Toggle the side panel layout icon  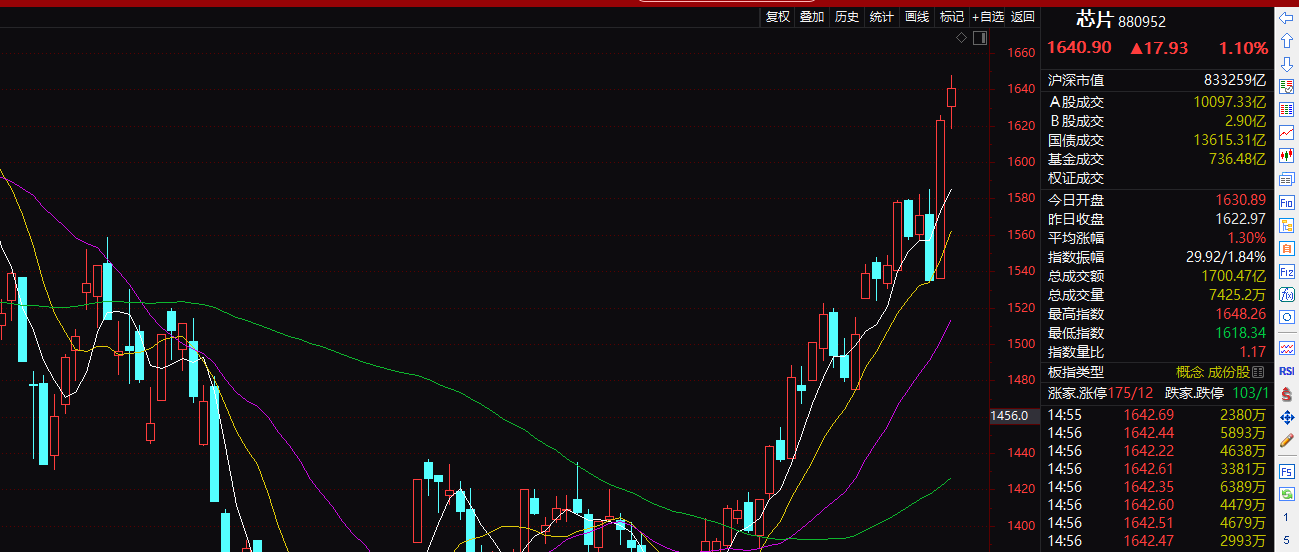(x=980, y=38)
